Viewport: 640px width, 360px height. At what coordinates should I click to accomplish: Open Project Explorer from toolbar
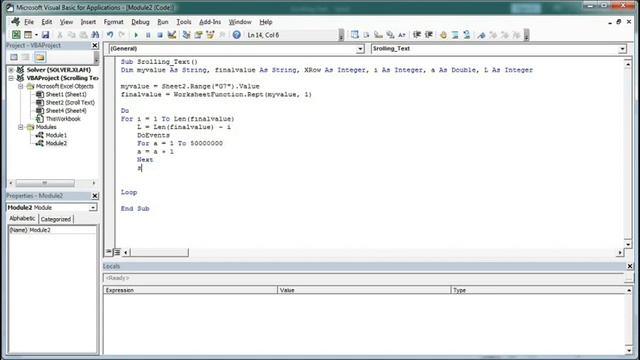pyautogui.click(x=187, y=35)
